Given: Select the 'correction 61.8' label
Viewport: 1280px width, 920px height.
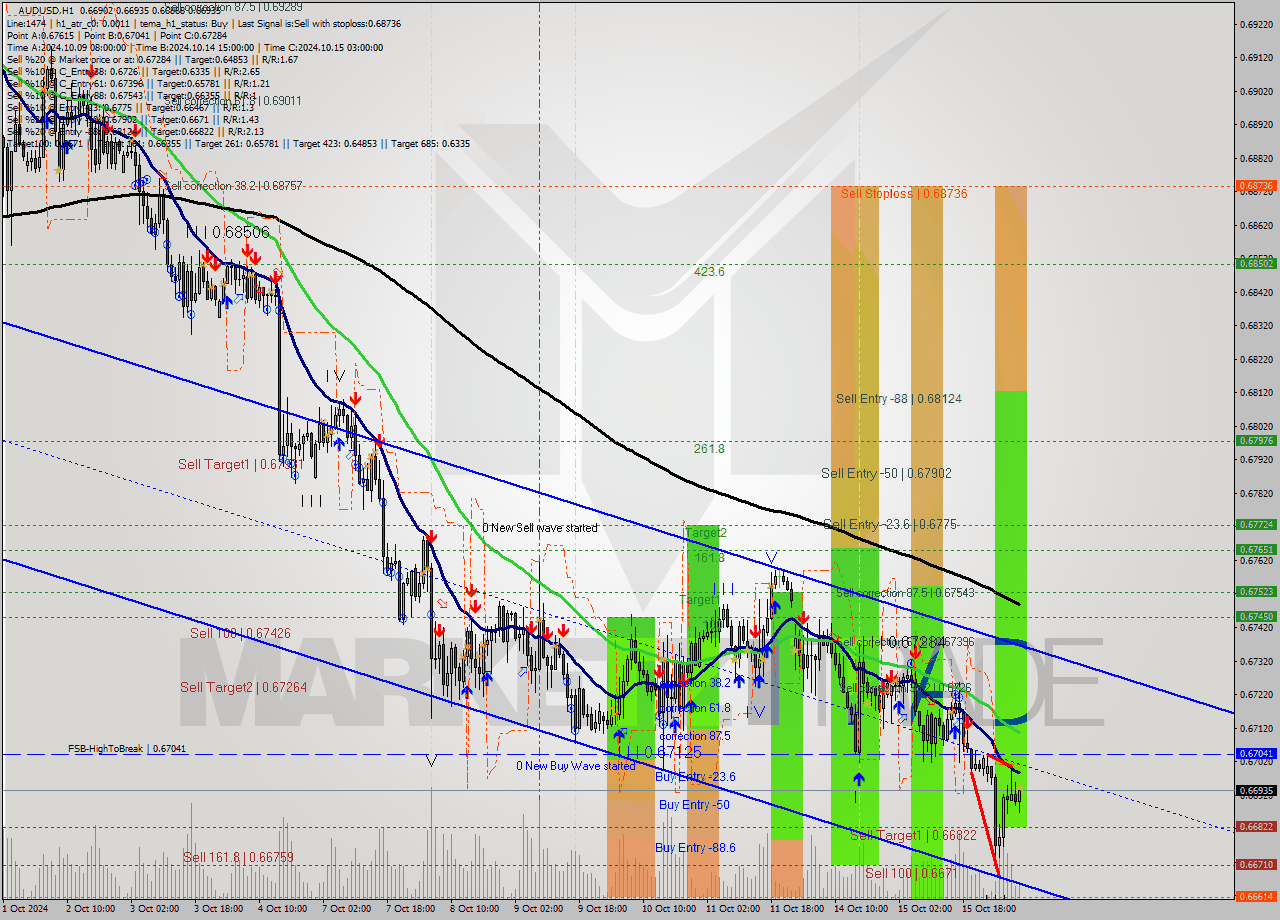Looking at the screenshot, I should pyautogui.click(x=695, y=707).
